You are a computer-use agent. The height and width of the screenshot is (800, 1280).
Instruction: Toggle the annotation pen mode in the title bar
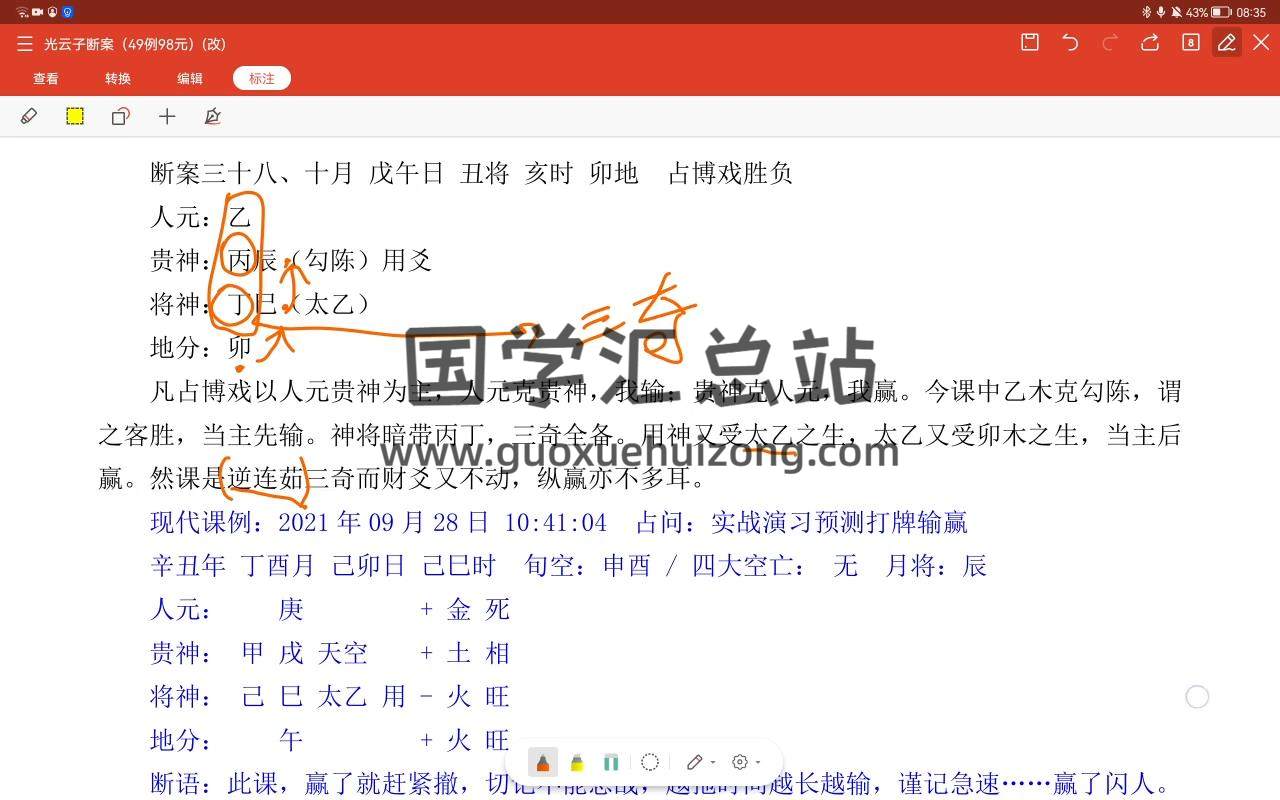point(1227,42)
